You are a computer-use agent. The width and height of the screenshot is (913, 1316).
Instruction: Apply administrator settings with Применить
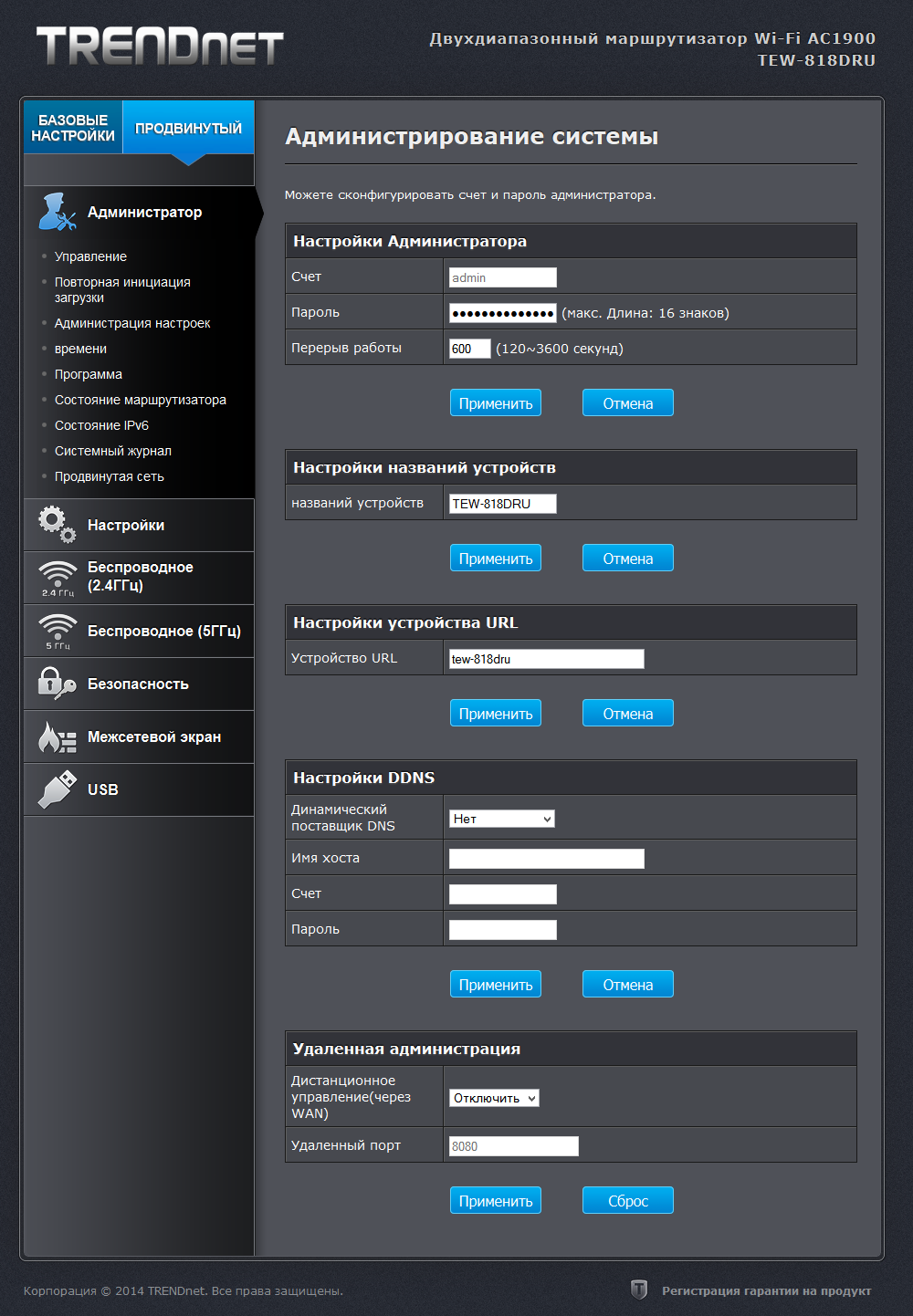[x=496, y=402]
